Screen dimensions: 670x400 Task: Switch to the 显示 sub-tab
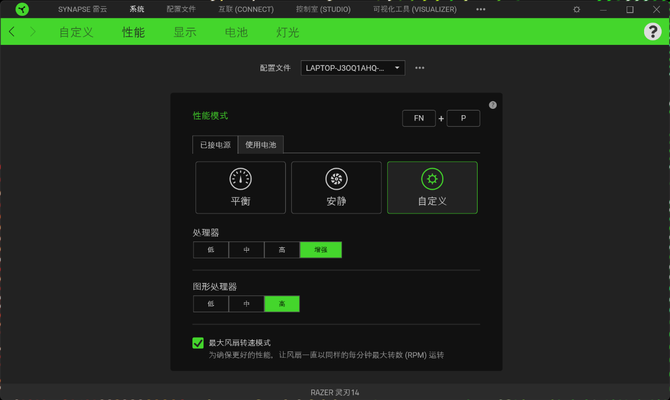(185, 32)
